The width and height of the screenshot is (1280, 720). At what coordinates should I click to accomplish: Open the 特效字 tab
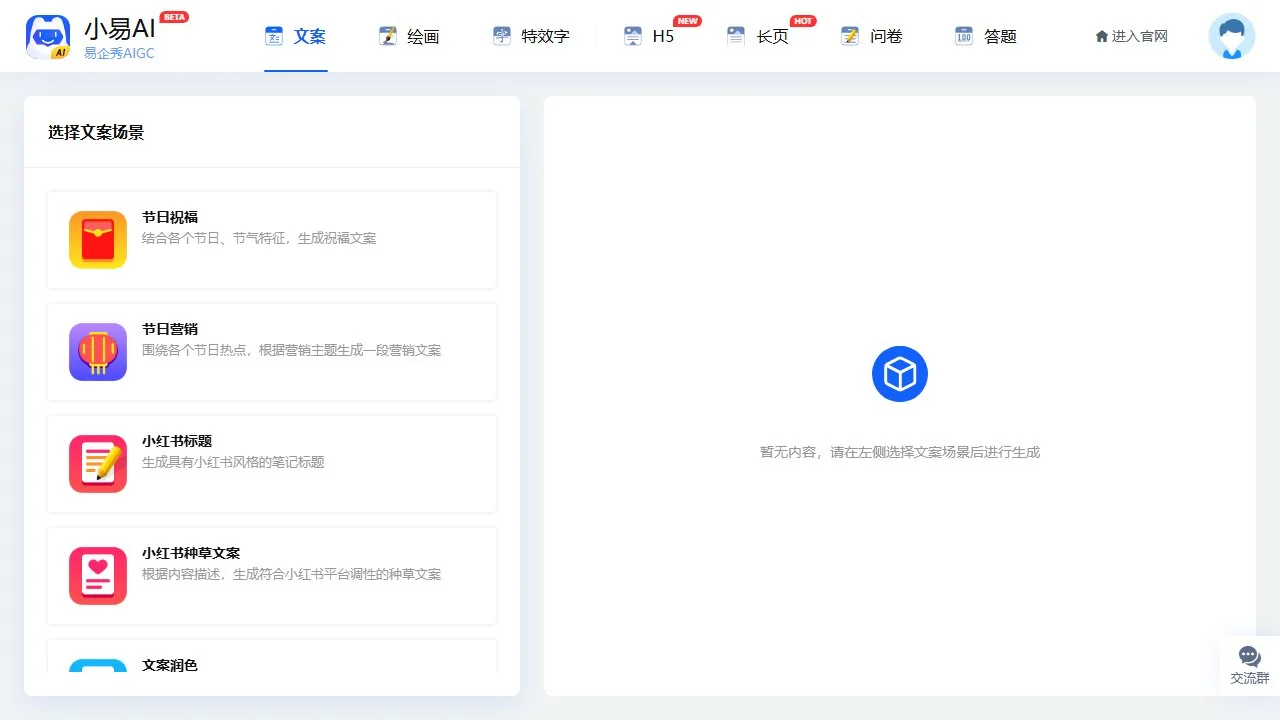(x=532, y=36)
